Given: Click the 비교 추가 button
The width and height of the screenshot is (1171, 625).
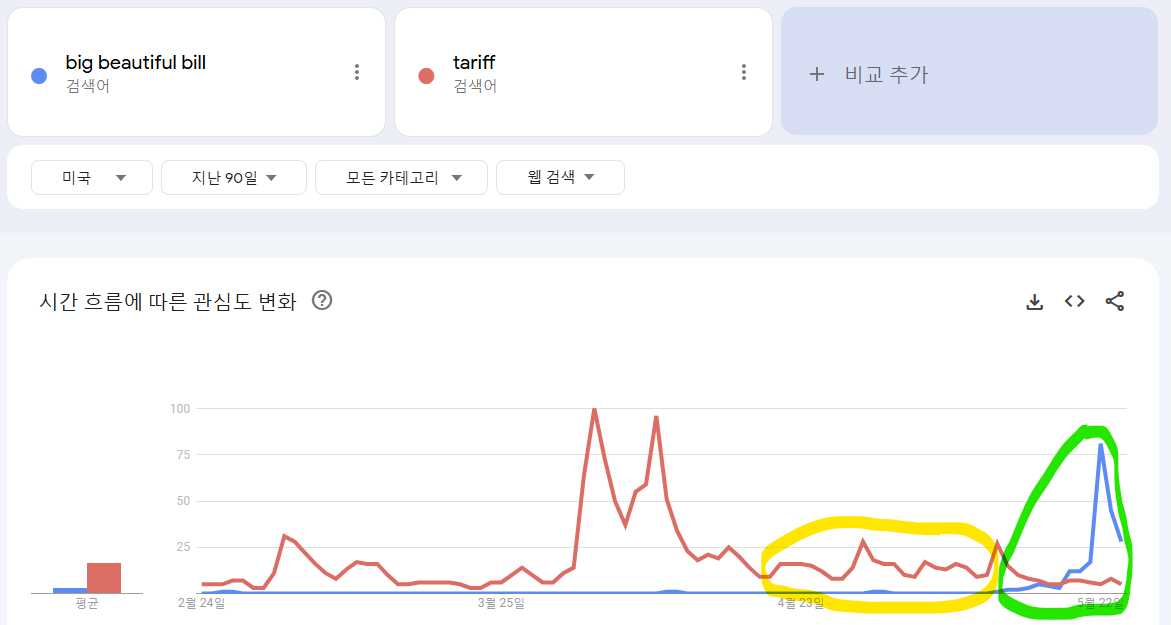Looking at the screenshot, I should point(886,74).
